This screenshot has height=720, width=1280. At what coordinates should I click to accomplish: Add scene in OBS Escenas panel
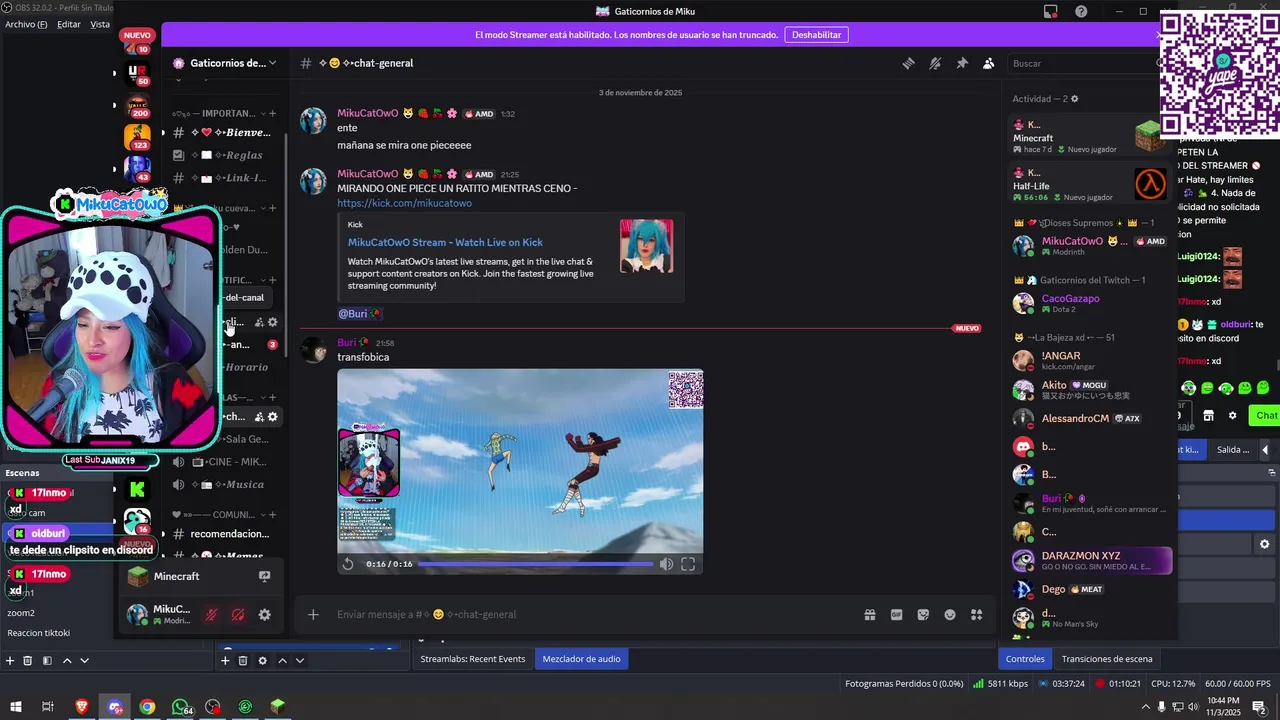pos(10,660)
